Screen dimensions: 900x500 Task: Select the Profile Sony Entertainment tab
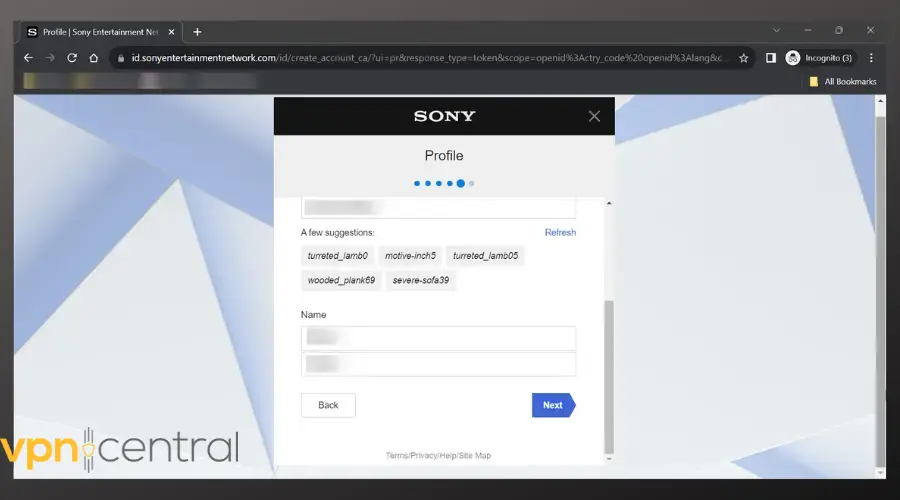coord(100,32)
